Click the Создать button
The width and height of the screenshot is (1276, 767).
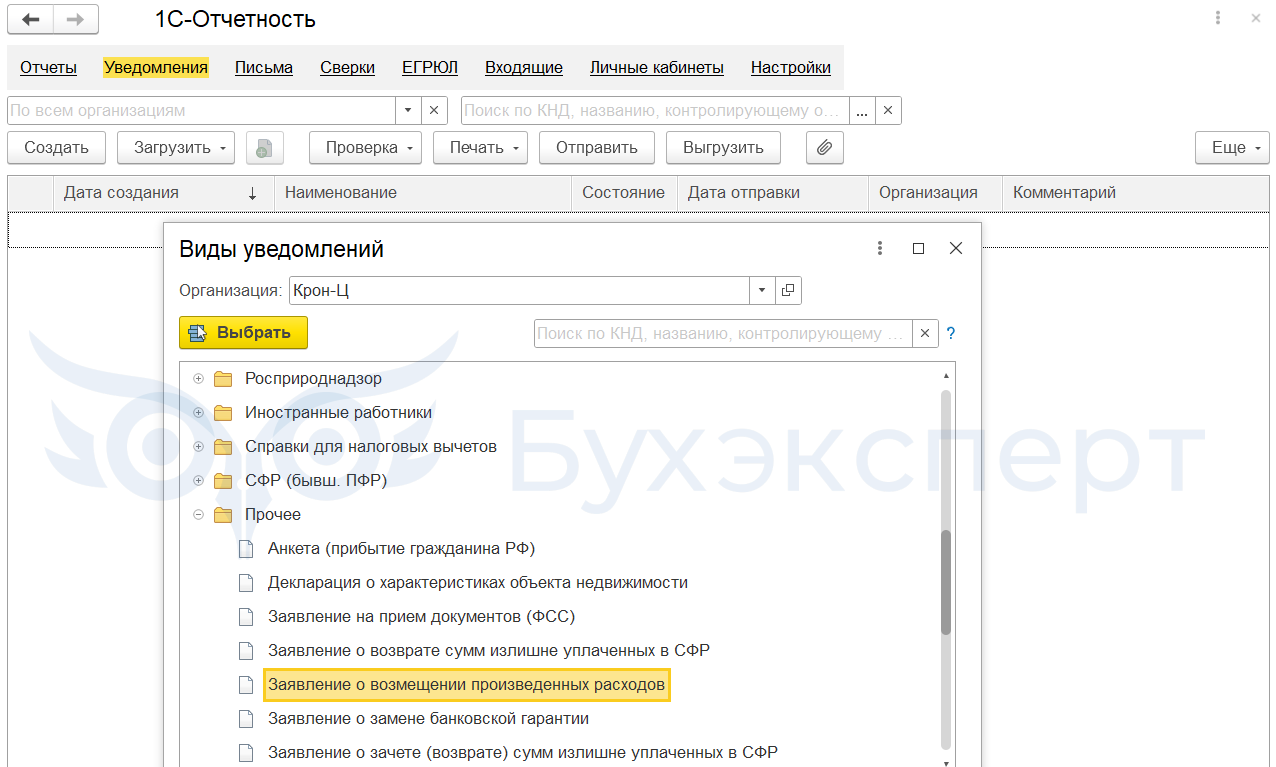click(57, 148)
